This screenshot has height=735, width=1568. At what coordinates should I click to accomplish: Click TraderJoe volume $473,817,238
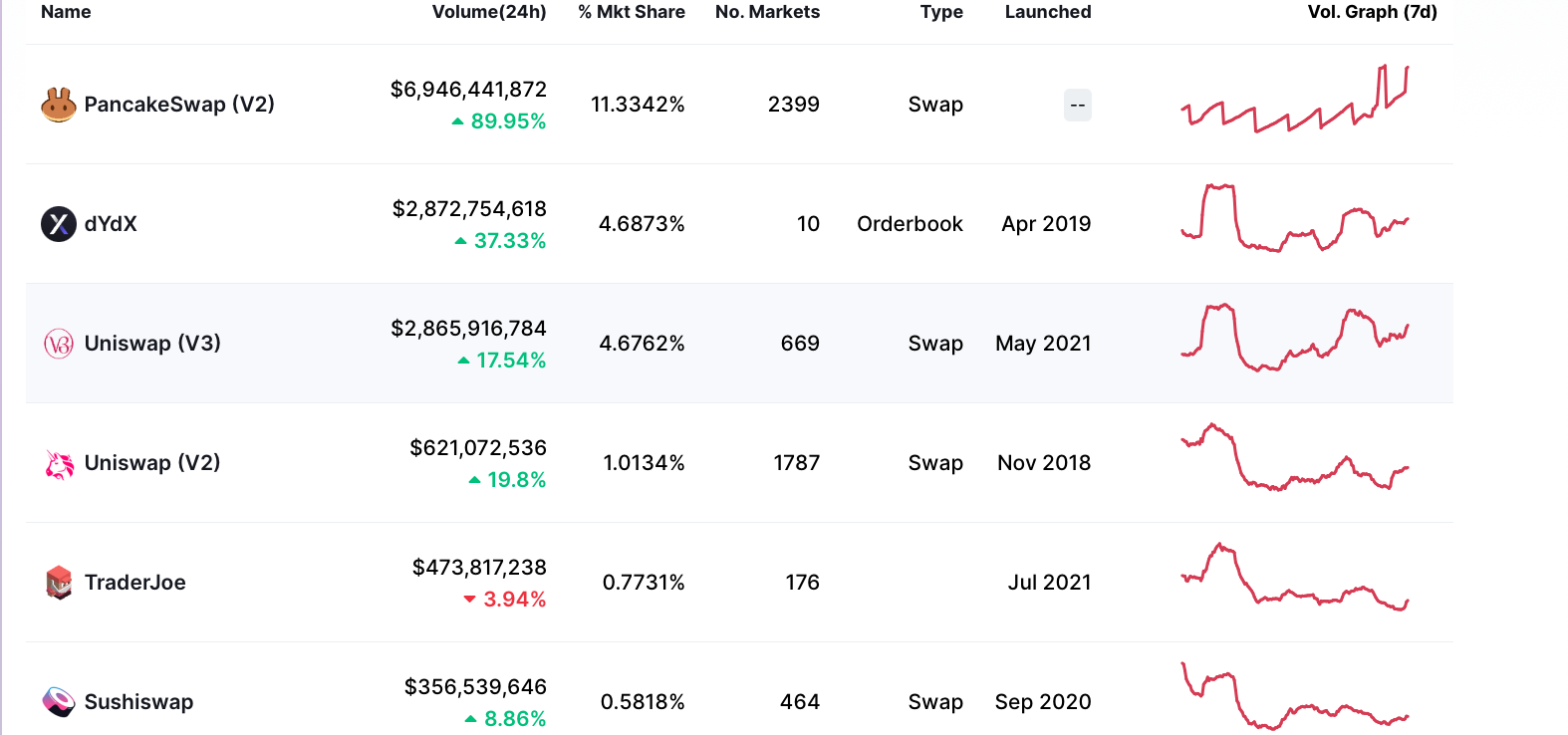(x=479, y=568)
